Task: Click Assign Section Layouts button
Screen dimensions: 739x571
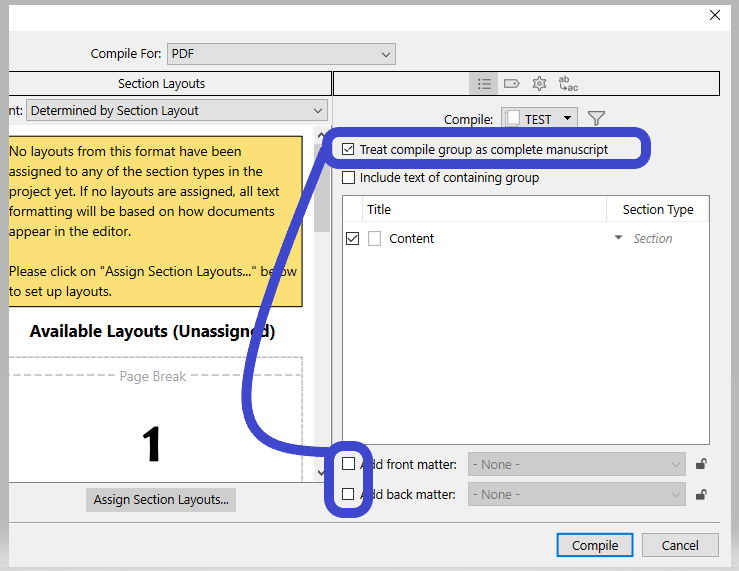Action: [161, 499]
